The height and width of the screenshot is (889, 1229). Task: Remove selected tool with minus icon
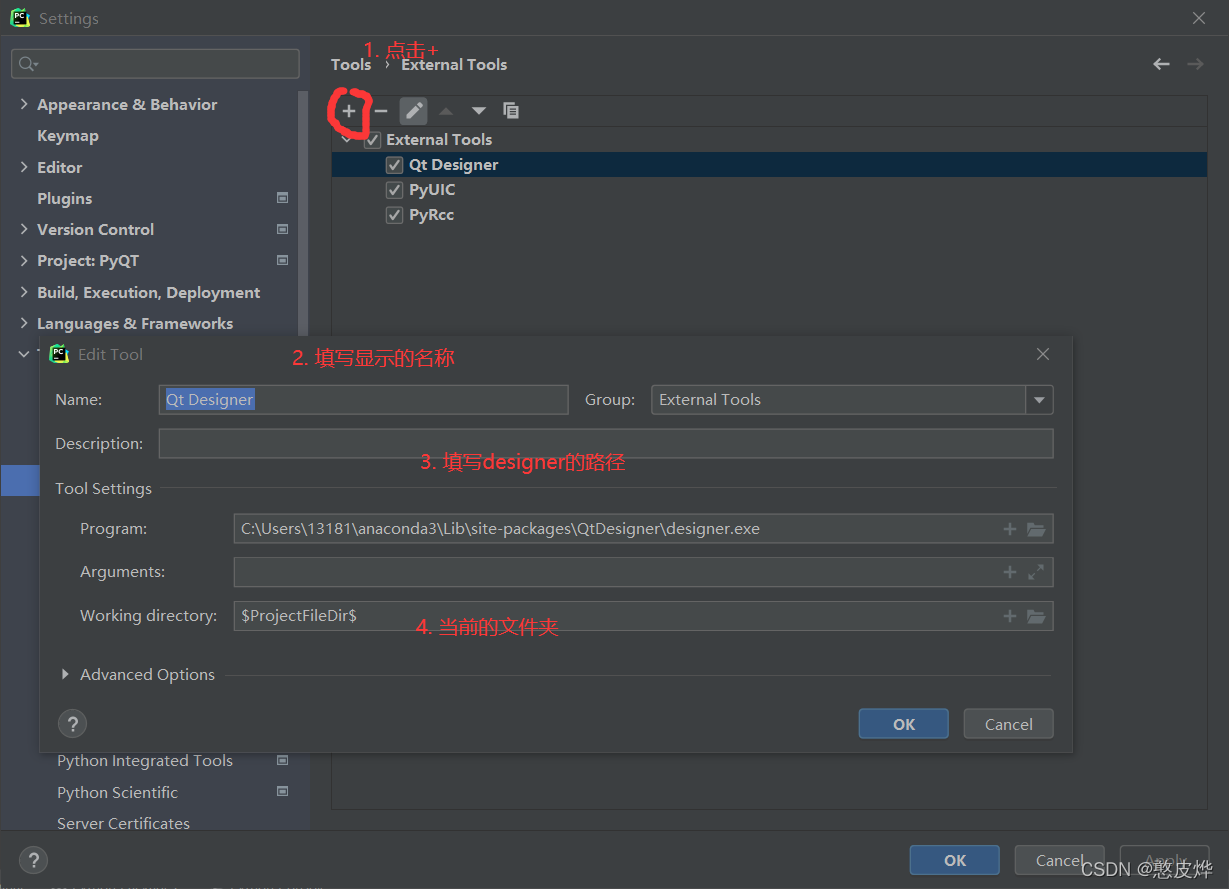380,111
